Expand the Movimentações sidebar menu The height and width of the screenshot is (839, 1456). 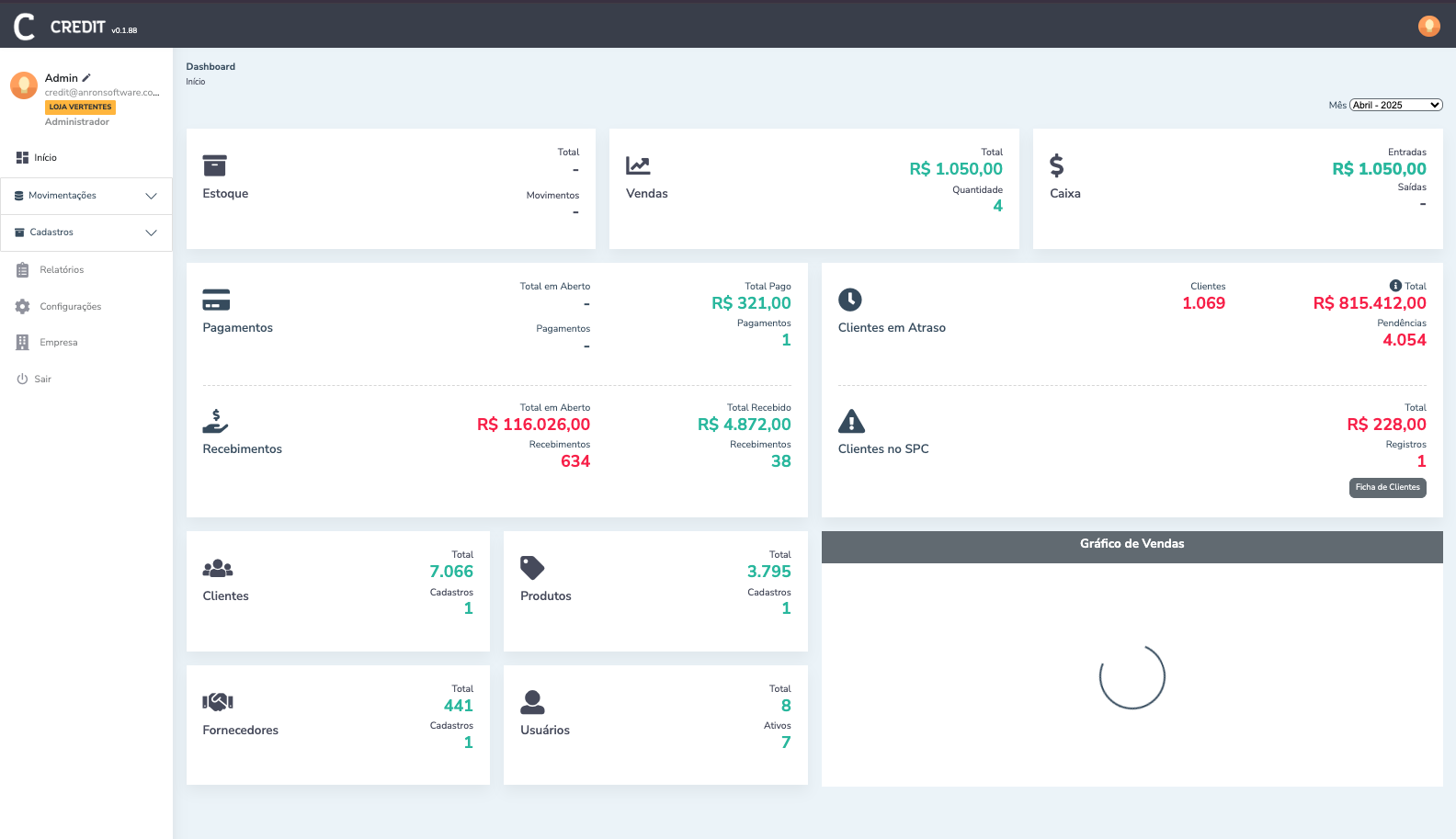[x=86, y=196]
